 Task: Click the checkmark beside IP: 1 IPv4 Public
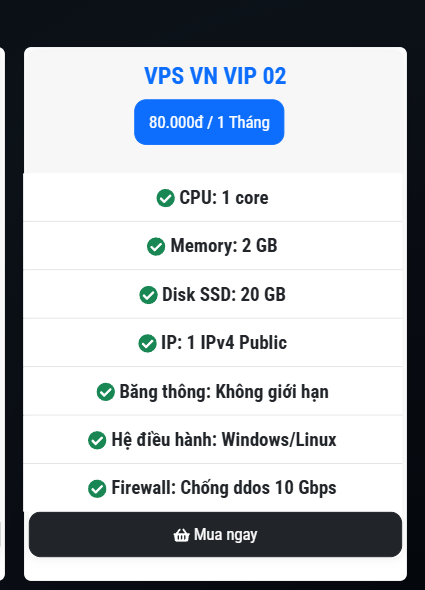click(147, 343)
